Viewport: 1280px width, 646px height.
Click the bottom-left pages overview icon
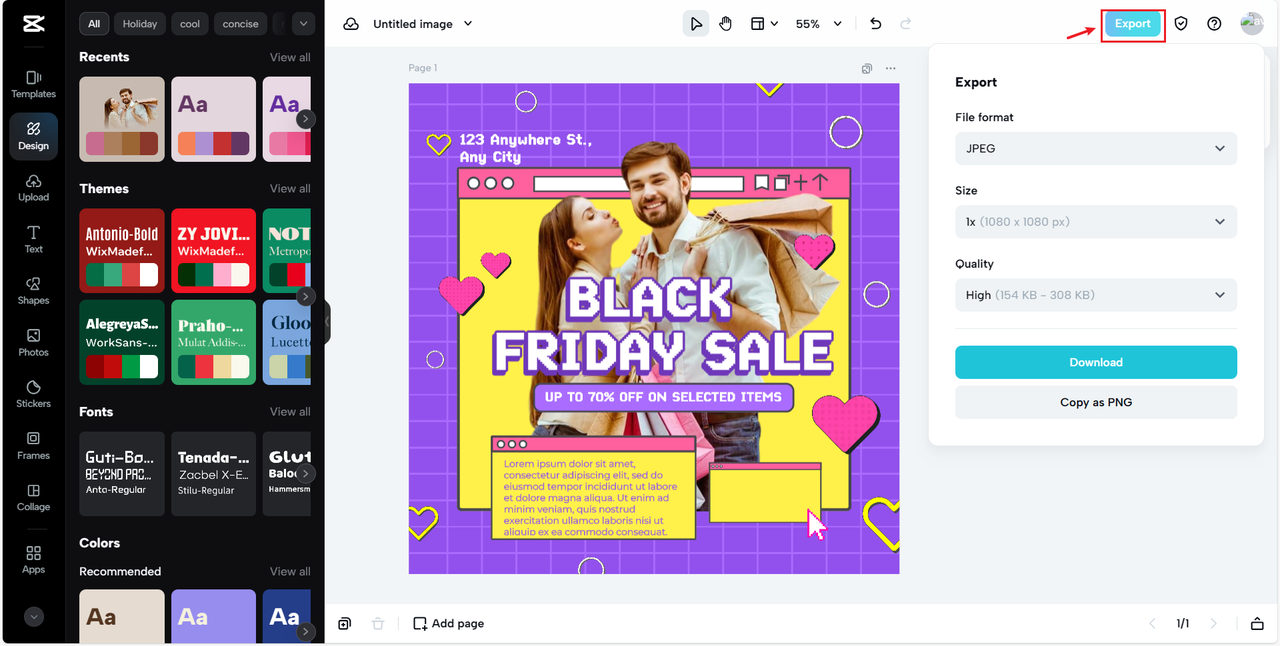coord(344,623)
